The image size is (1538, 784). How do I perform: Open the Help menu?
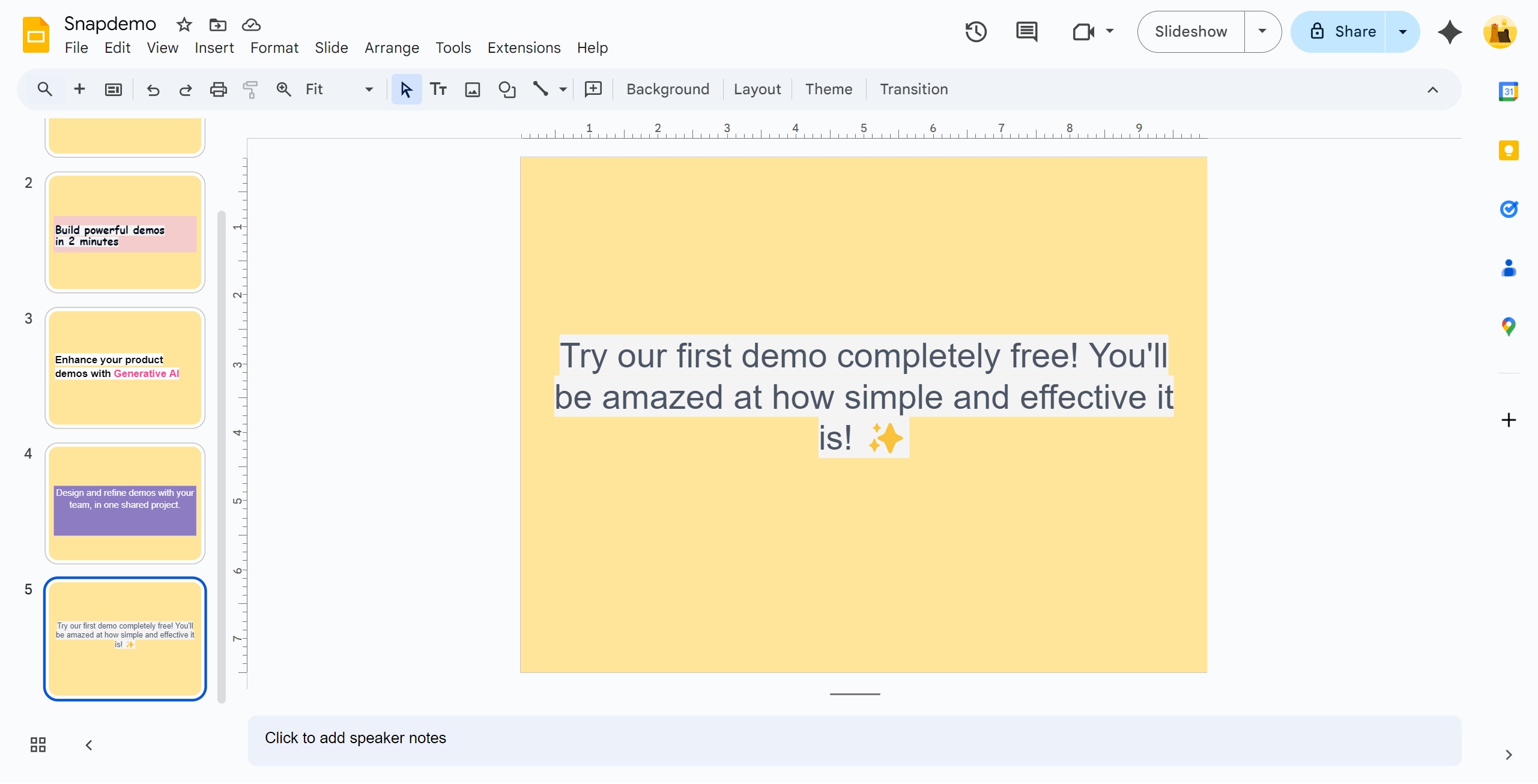click(592, 47)
